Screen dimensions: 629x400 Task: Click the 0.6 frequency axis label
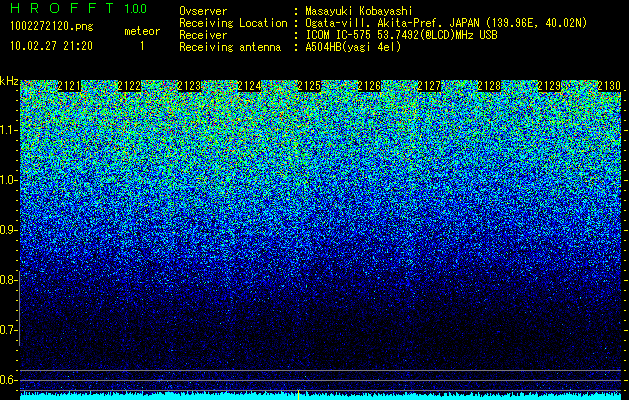[x=8, y=380]
